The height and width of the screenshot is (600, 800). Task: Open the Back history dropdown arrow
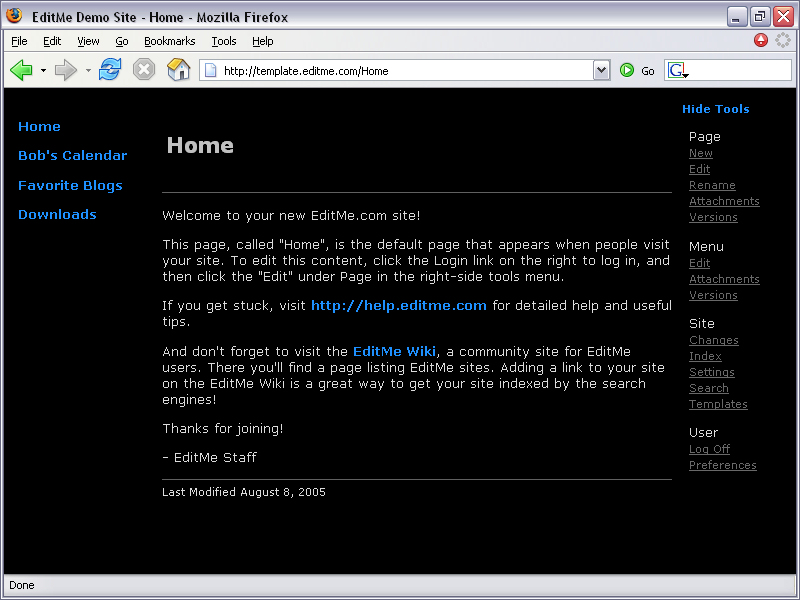coord(43,70)
